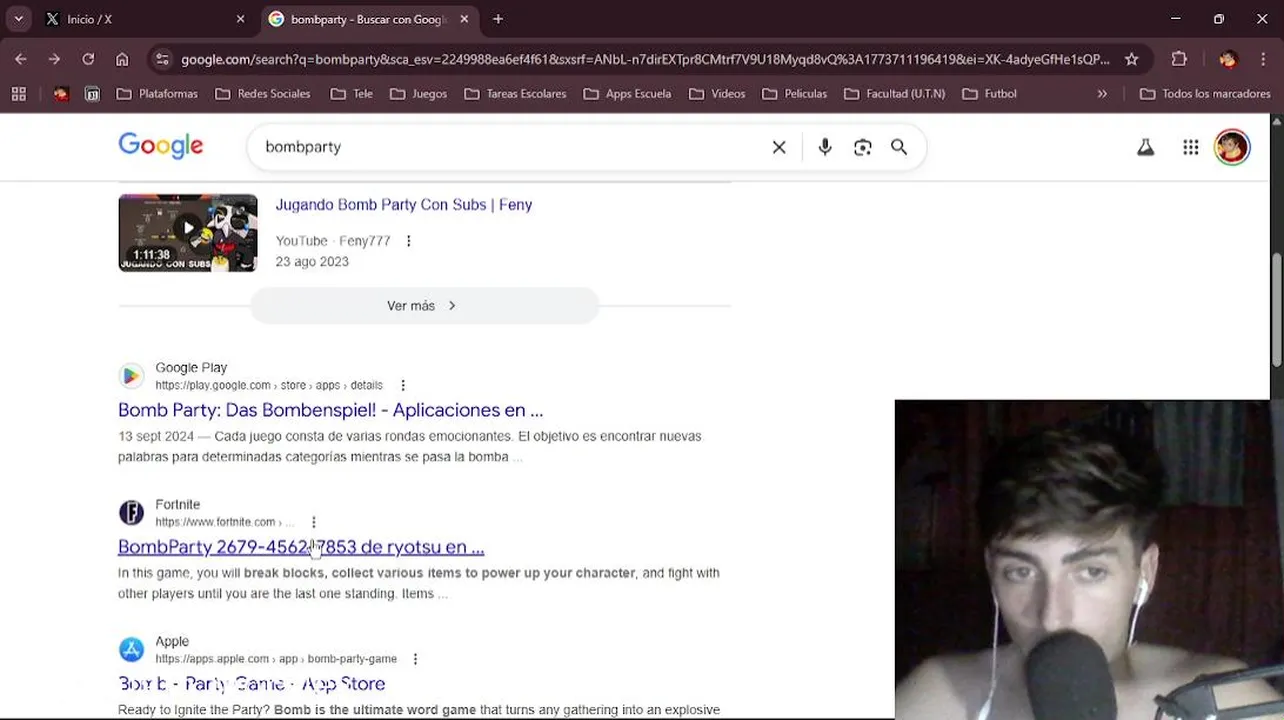Open the Videos bookmark folder
The image size is (1284, 720).
coord(717,94)
